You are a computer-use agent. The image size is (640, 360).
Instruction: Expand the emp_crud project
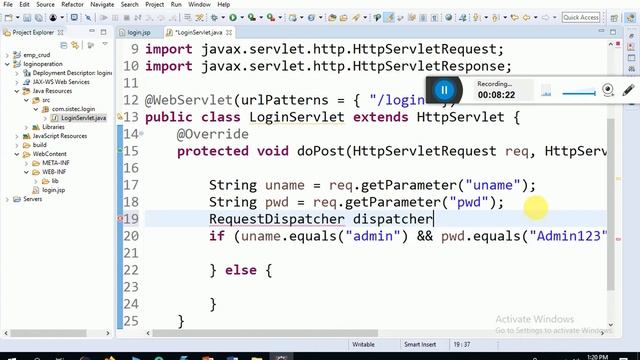click(7, 55)
